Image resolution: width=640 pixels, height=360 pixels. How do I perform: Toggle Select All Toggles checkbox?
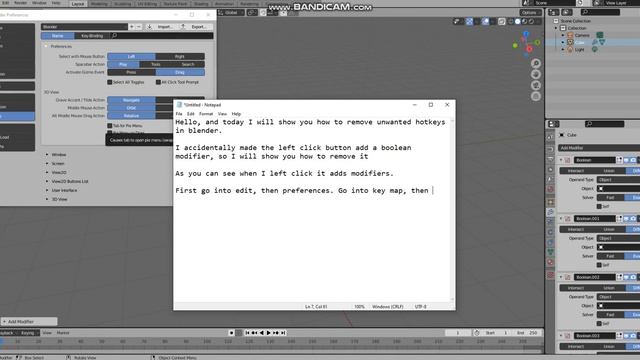109,82
